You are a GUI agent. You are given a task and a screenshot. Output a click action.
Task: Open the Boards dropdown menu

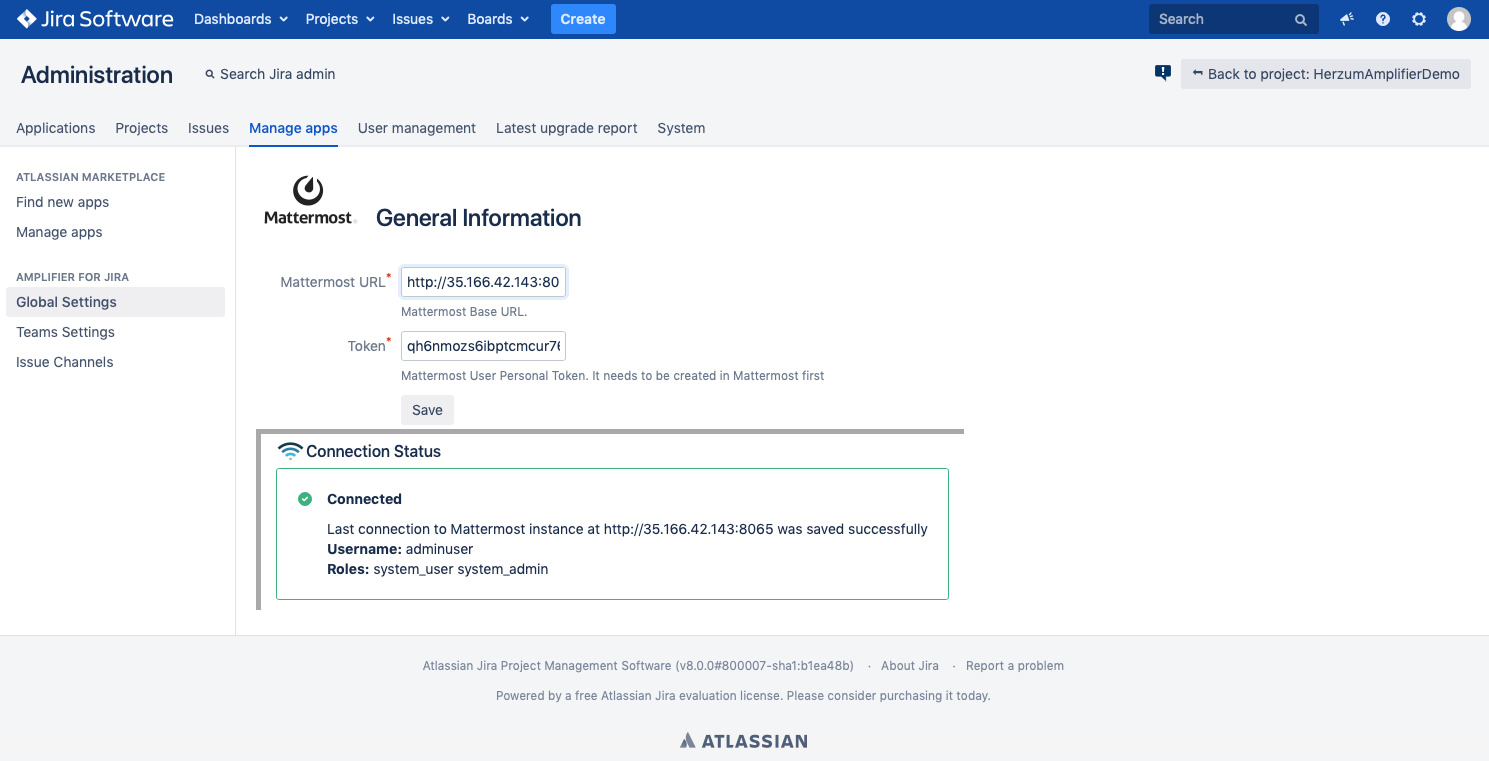[498, 19]
